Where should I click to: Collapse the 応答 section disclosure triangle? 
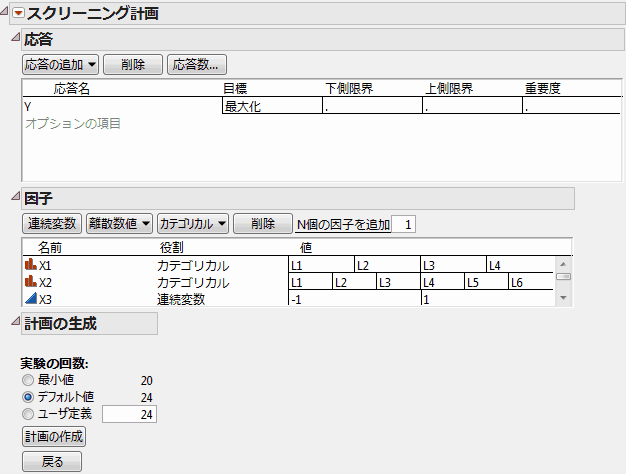pyautogui.click(x=15, y=37)
